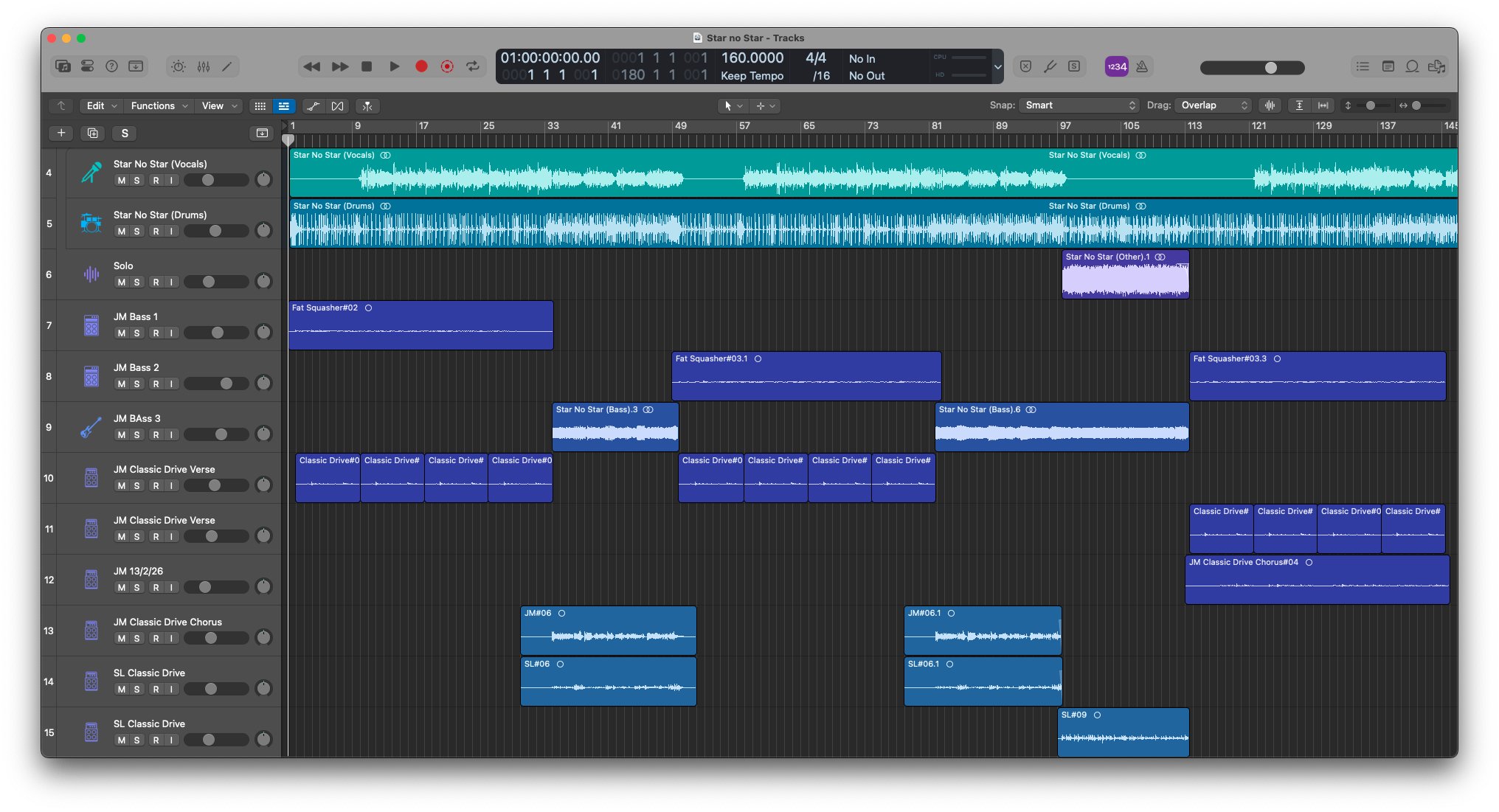Open the Smart Controls dial icon

point(179,66)
